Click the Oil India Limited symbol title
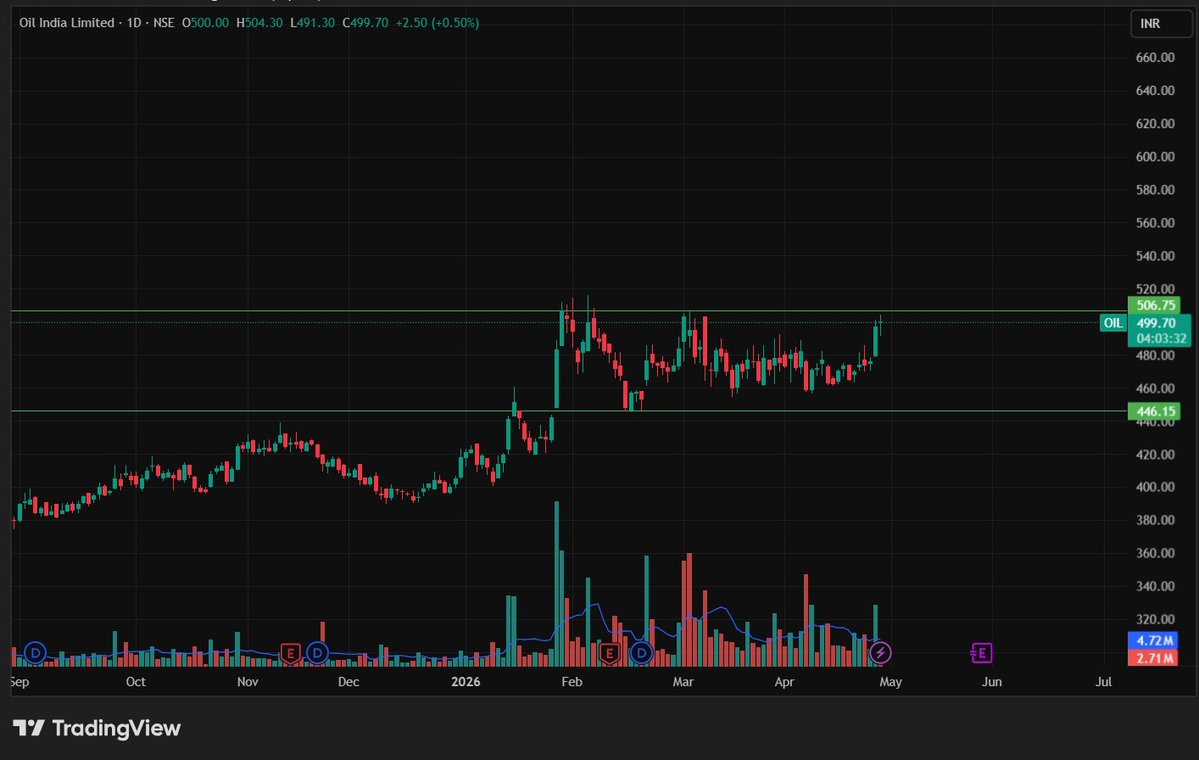This screenshot has width=1199, height=760. tap(67, 23)
